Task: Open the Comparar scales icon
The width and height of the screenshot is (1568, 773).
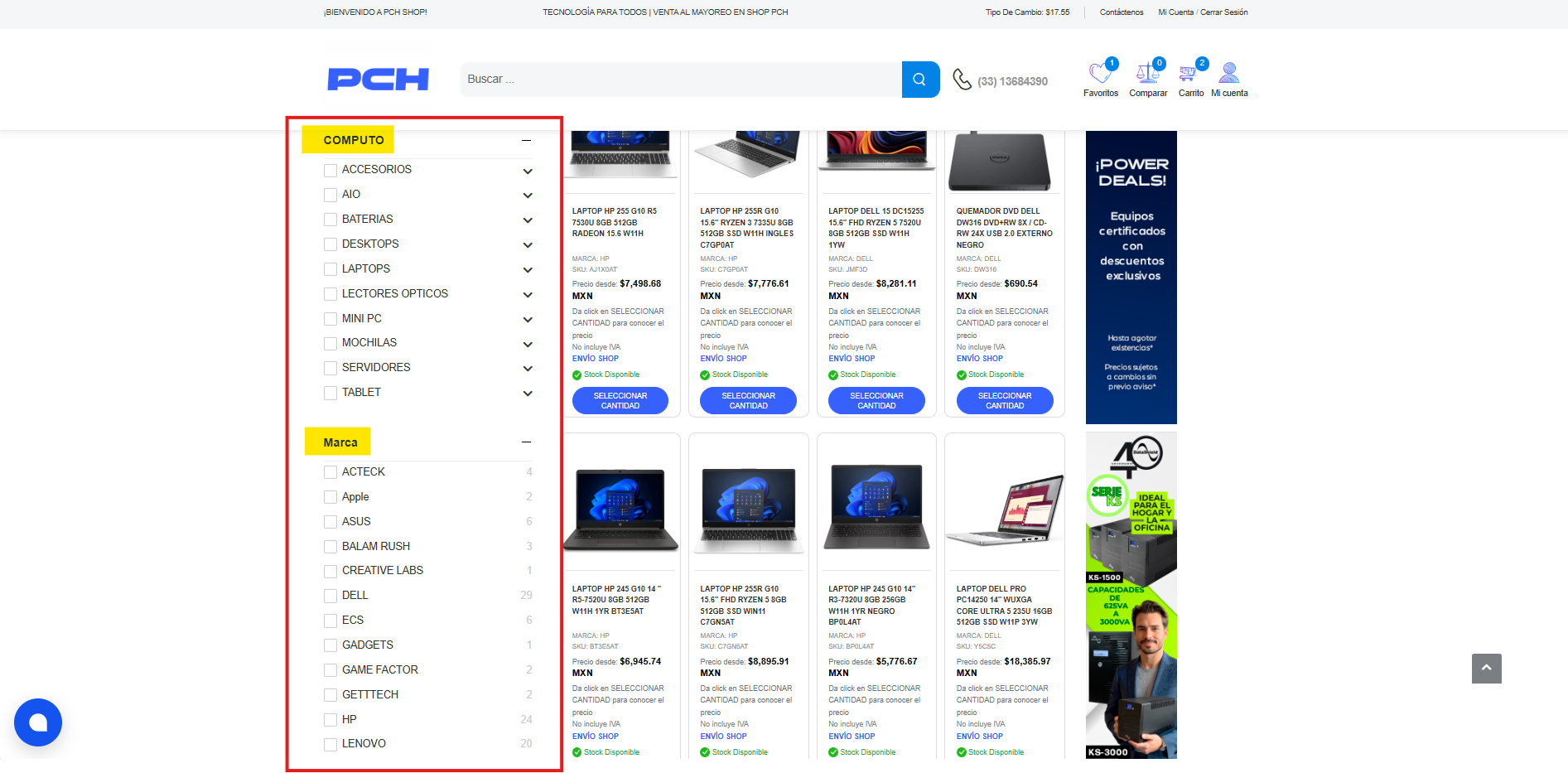Action: [1147, 74]
